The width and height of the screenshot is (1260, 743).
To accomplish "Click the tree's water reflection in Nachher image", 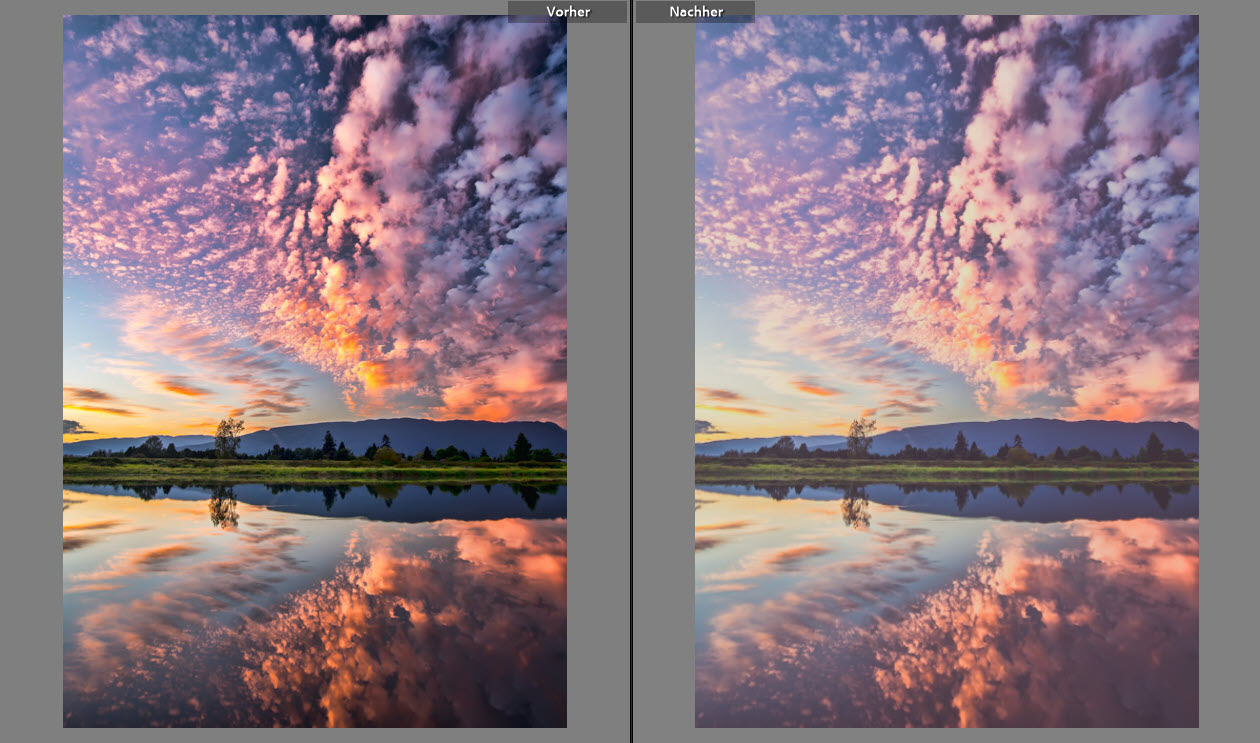I will pos(856,508).
